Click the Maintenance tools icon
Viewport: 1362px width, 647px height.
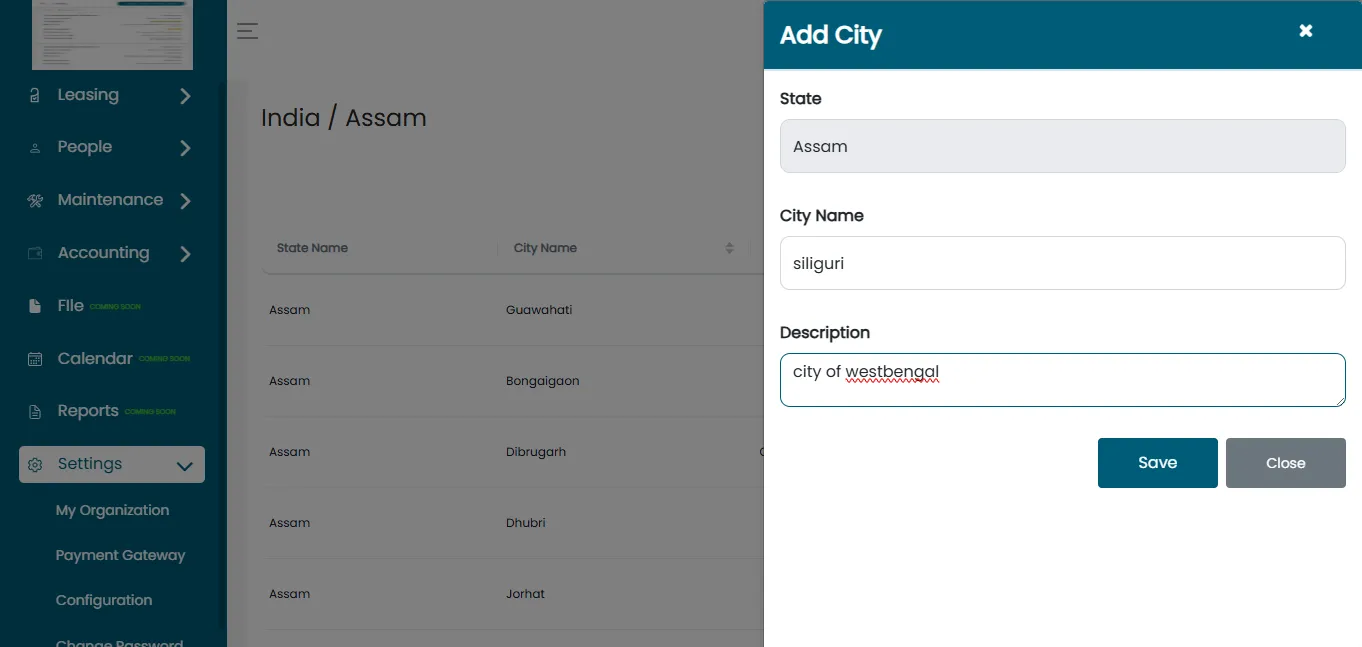(35, 200)
